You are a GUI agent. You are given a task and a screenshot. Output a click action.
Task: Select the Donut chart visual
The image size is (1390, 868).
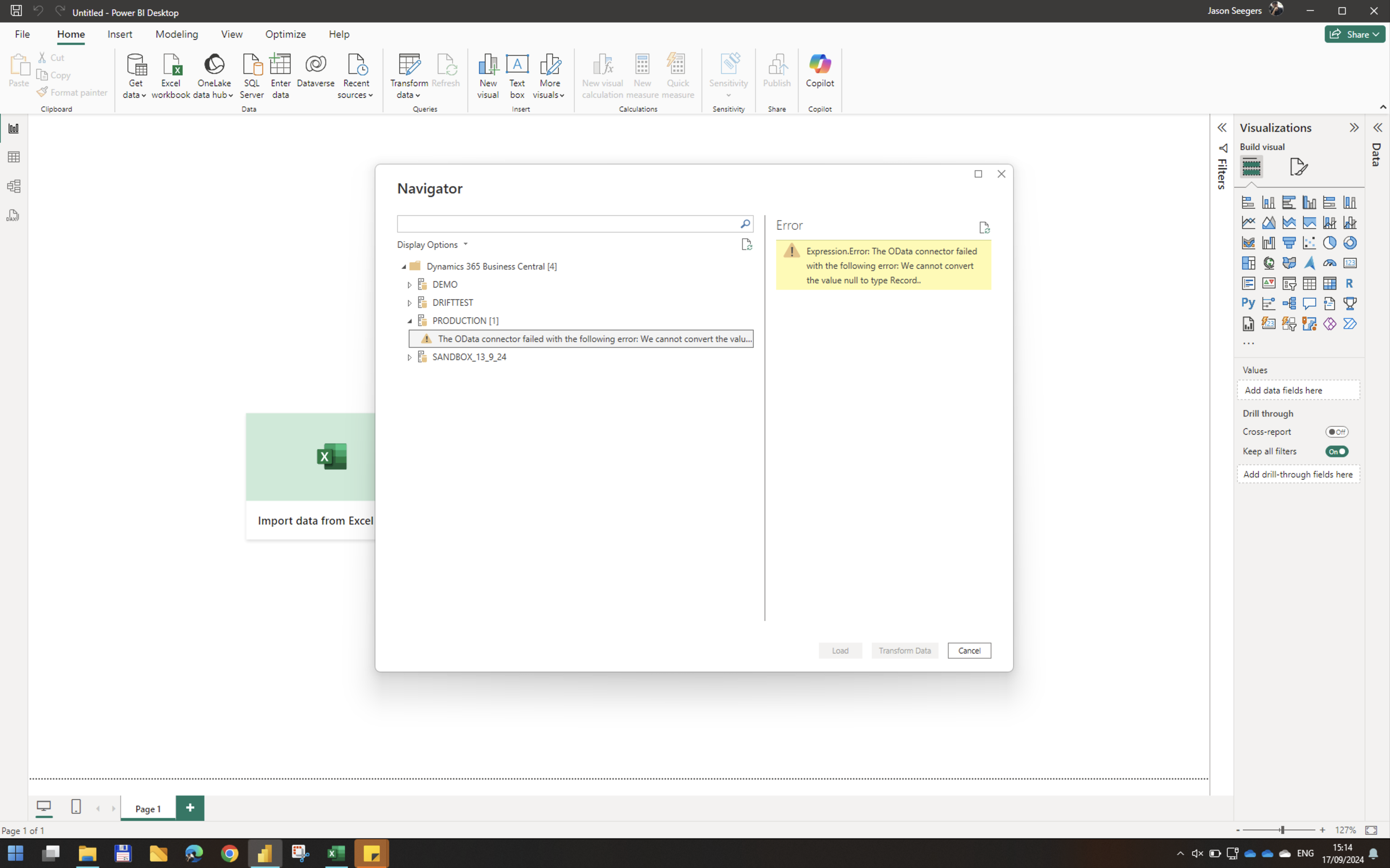tap(1349, 242)
